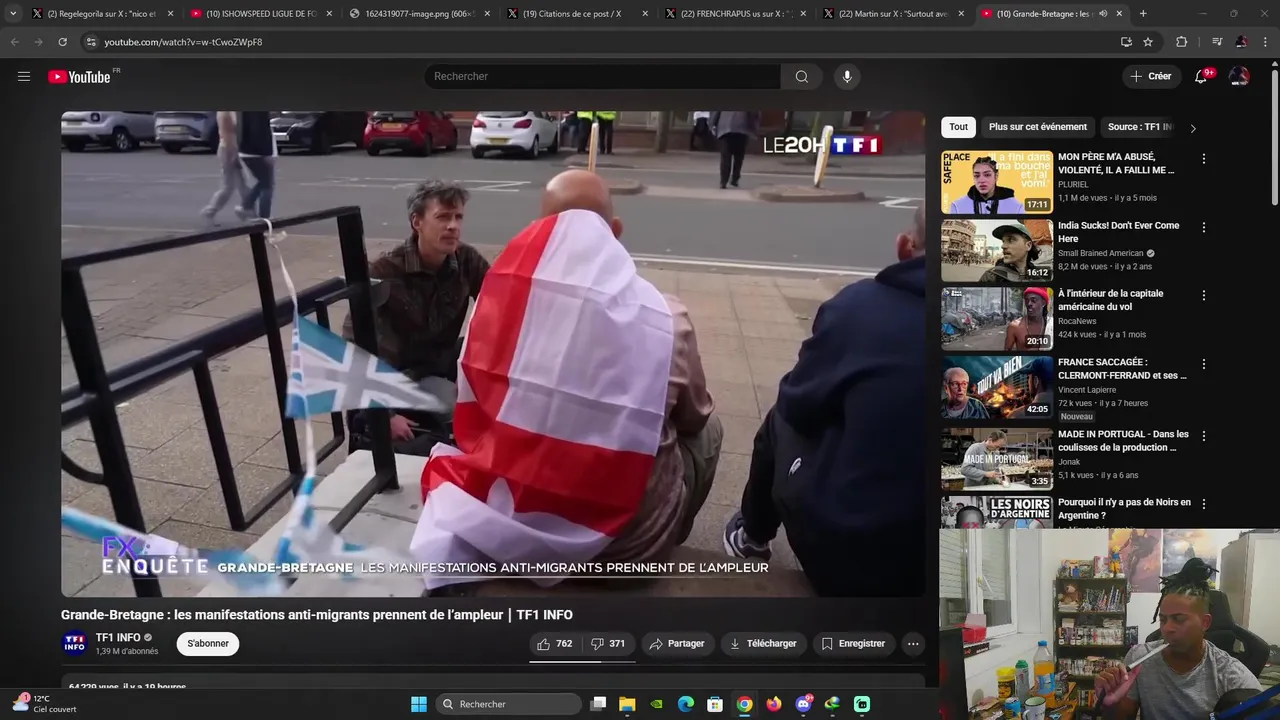Viewport: 1280px width, 720px height.
Task: Go to YouTube home via logo
Action: pos(79,77)
